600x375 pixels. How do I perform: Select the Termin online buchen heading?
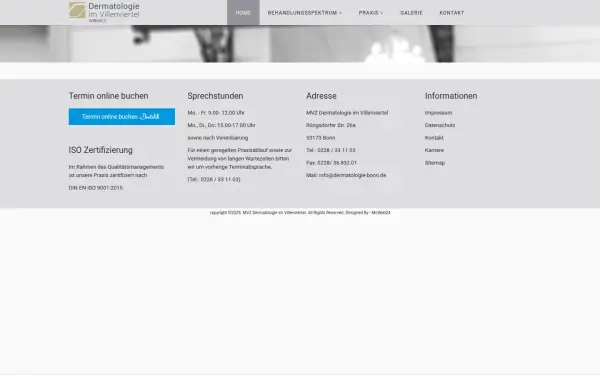108,96
